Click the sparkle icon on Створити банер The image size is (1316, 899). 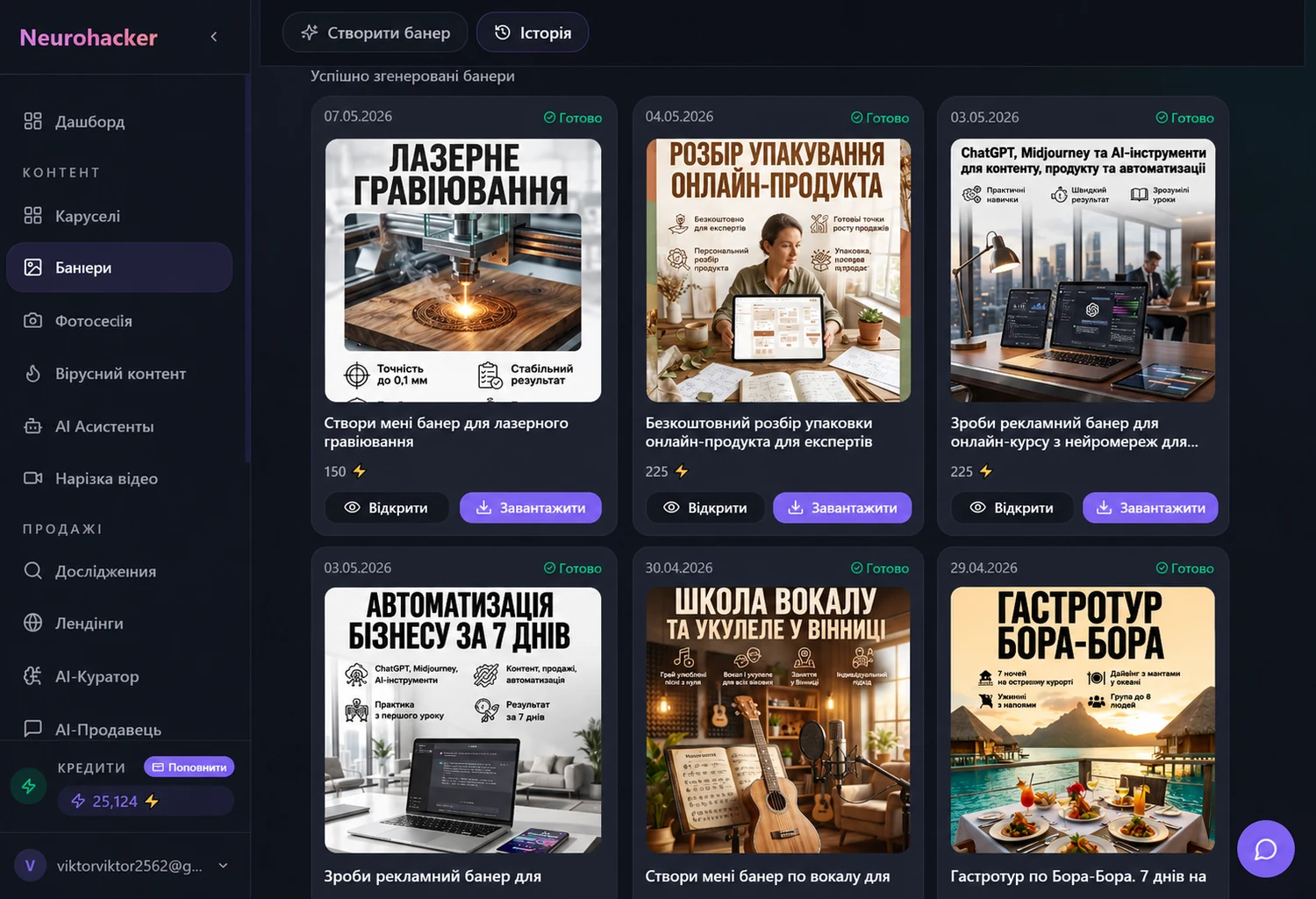[309, 32]
